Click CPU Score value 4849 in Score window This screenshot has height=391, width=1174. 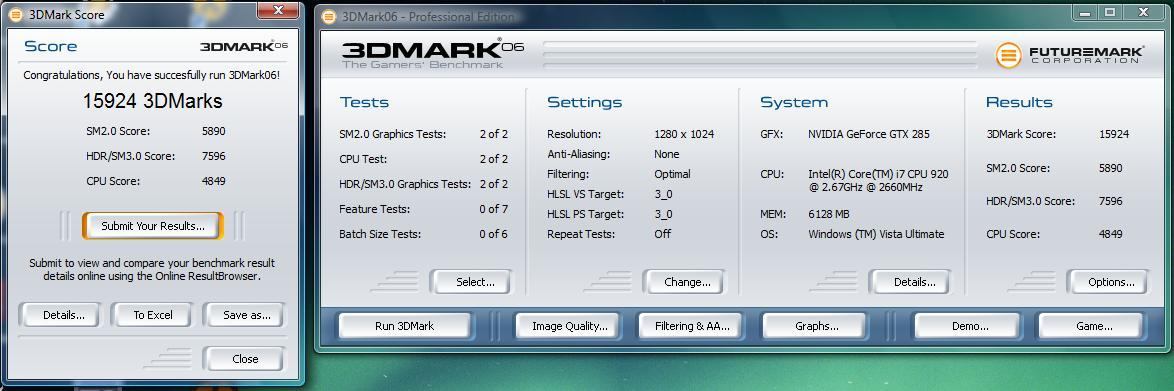213,181
